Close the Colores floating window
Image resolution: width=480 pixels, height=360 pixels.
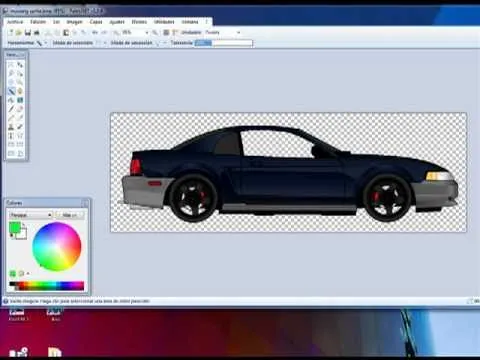[85, 203]
